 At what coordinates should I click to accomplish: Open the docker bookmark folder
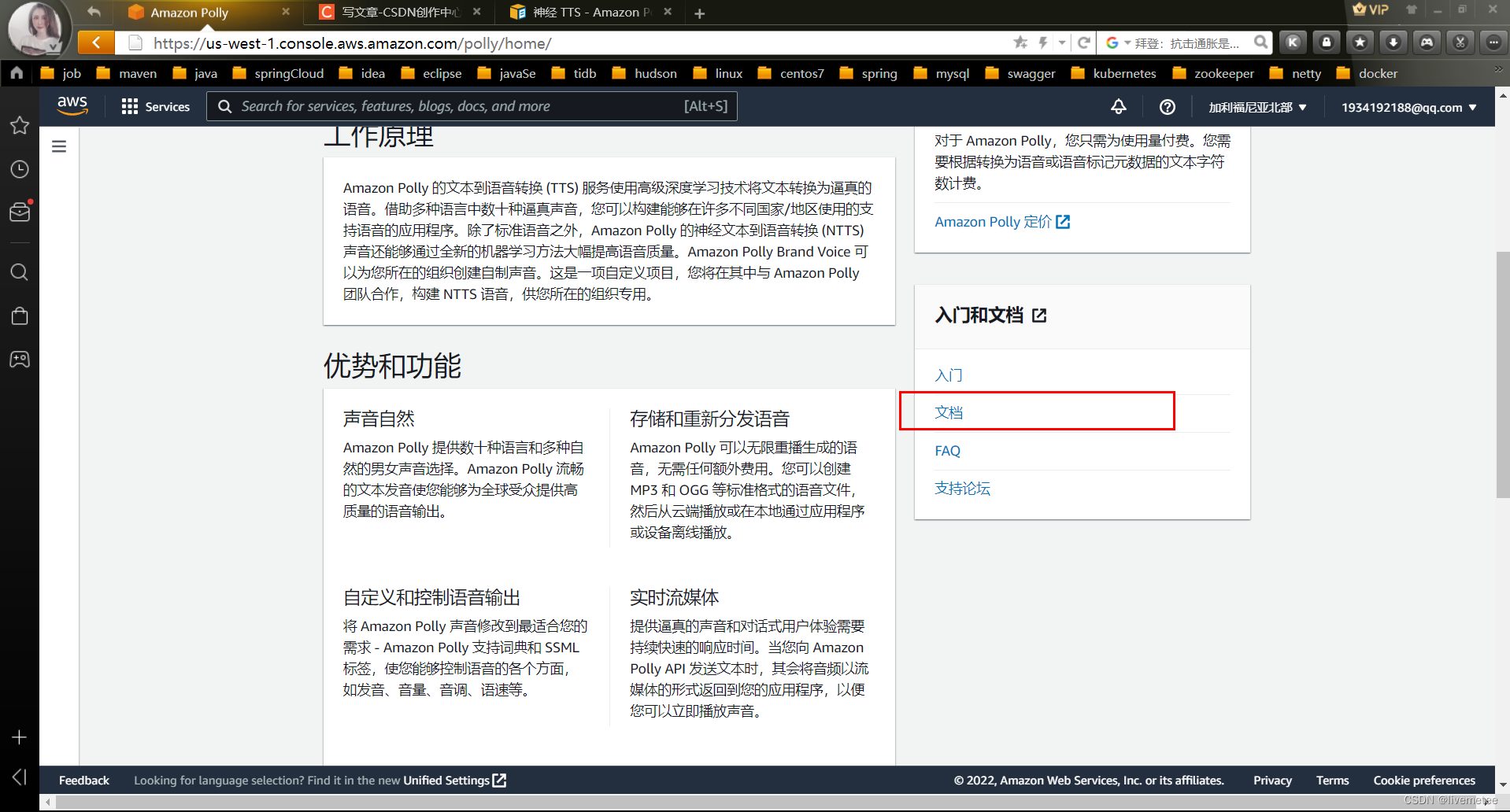(1367, 73)
